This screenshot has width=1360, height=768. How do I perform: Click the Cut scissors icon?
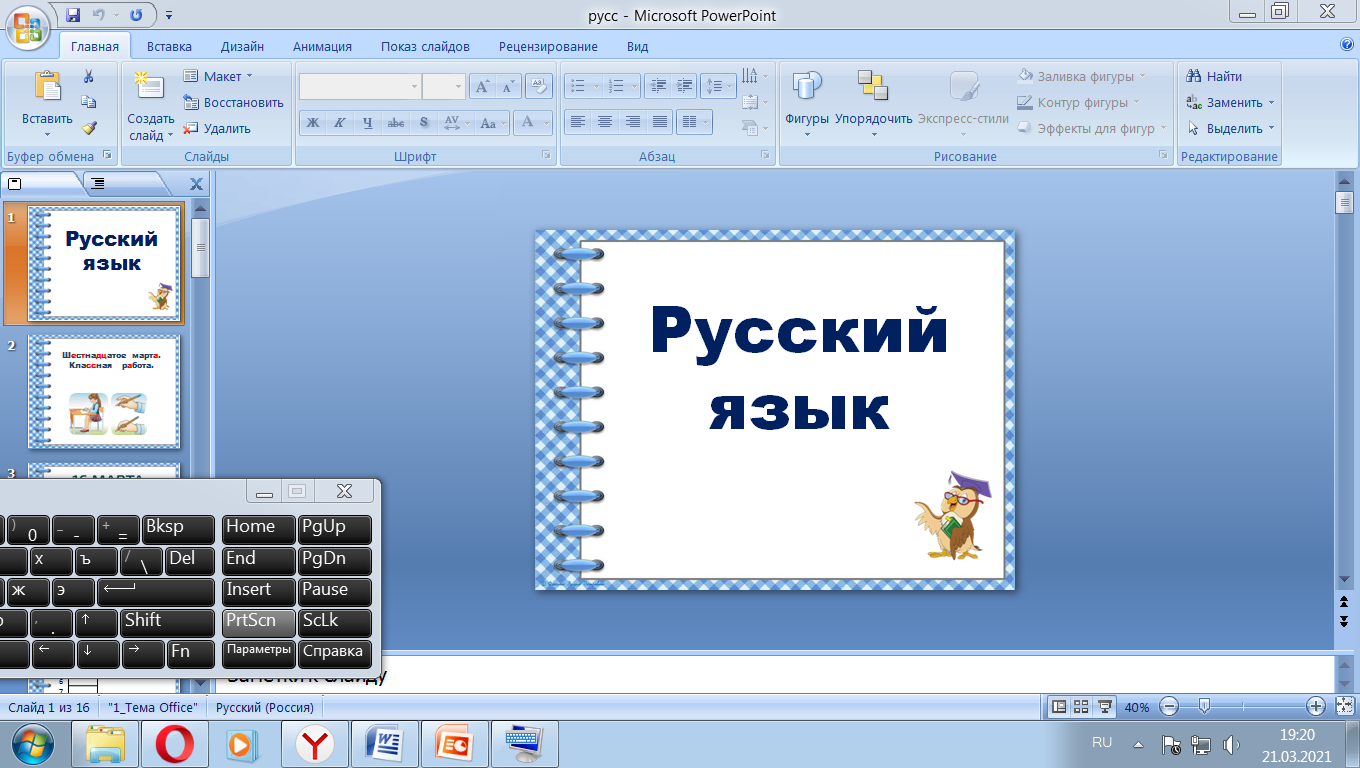[x=89, y=76]
